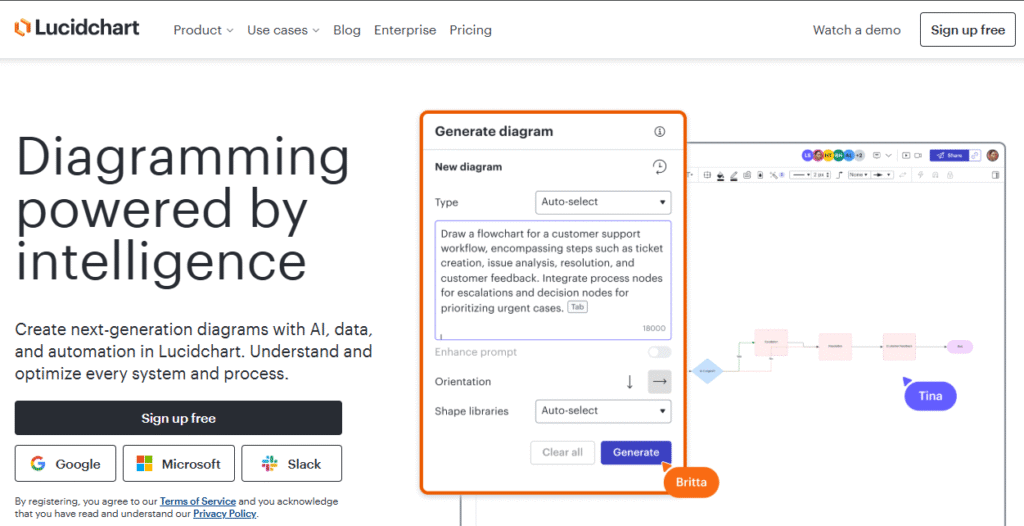The width and height of the screenshot is (1024, 526).
Task: Open the Type dropdown
Action: pyautogui.click(x=603, y=202)
